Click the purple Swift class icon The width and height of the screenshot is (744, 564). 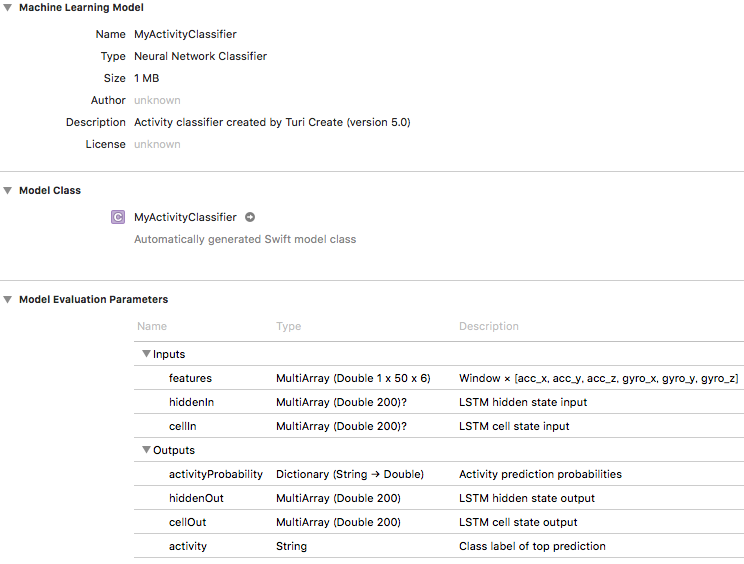[118, 217]
